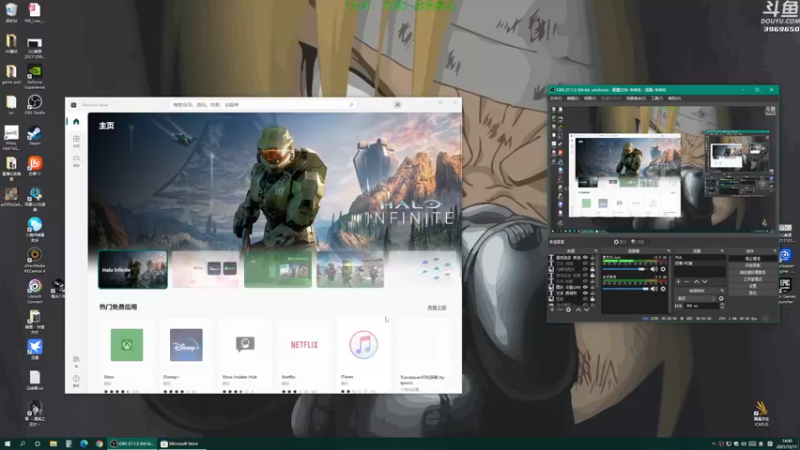Open settings gear of first mixer channel
This screenshot has width=800, height=450.
[663, 269]
